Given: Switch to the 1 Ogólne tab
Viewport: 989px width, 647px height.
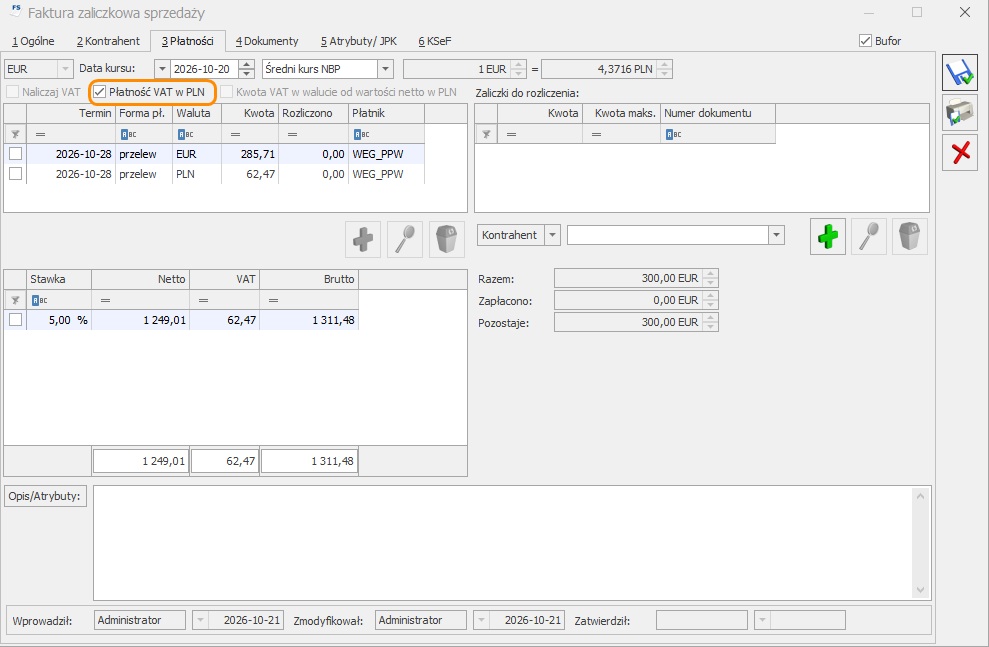Looking at the screenshot, I should pyautogui.click(x=33, y=41).
